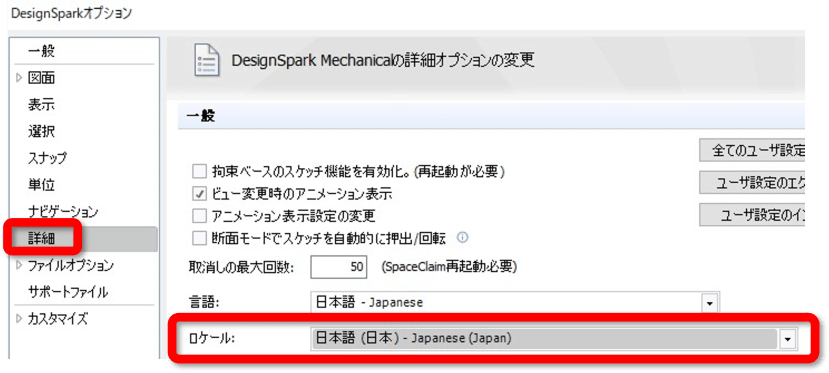Click the info icon beside 押出/回転

pyautogui.click(x=462, y=238)
